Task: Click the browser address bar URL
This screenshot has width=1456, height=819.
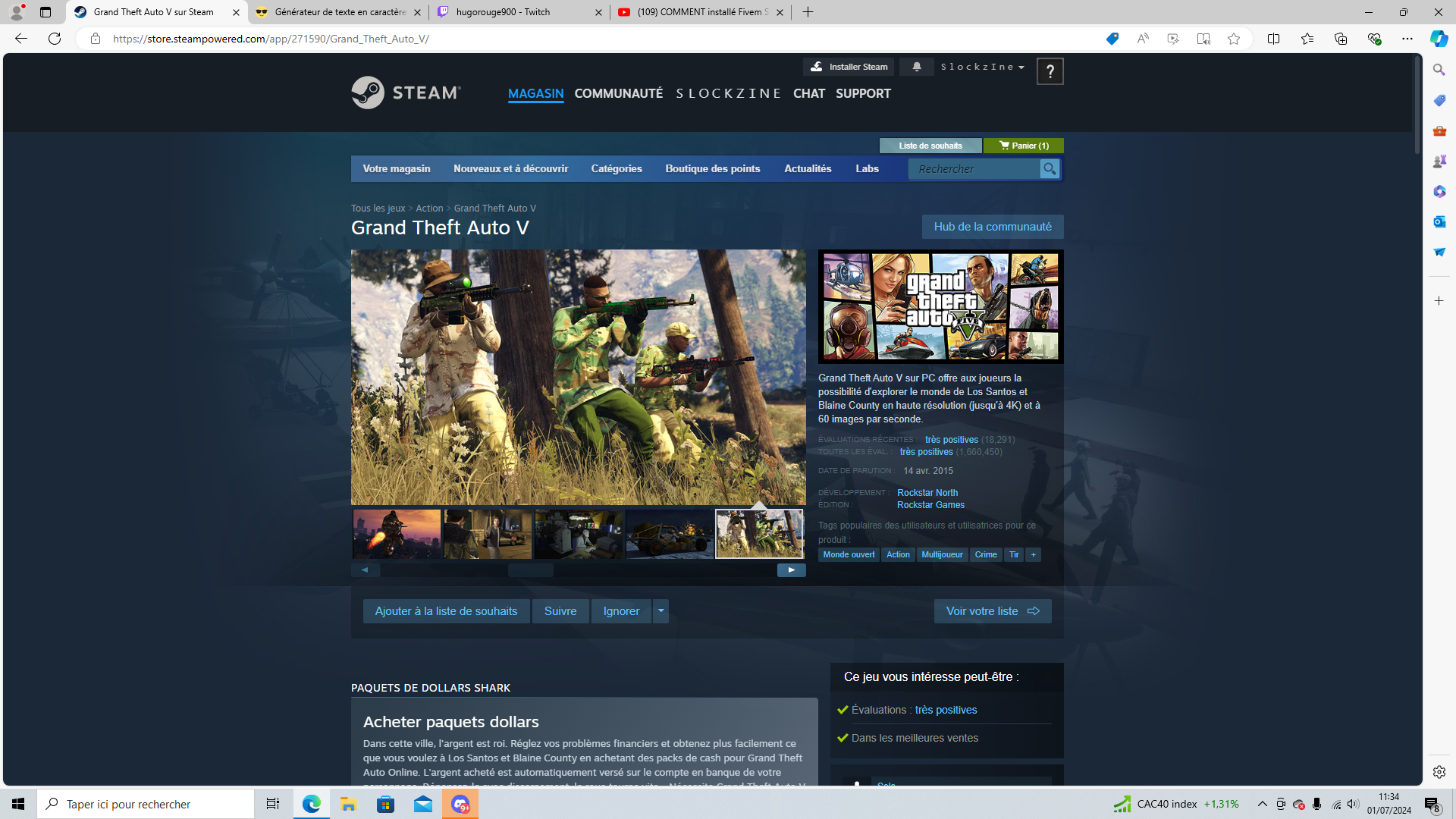Action: tap(271, 39)
